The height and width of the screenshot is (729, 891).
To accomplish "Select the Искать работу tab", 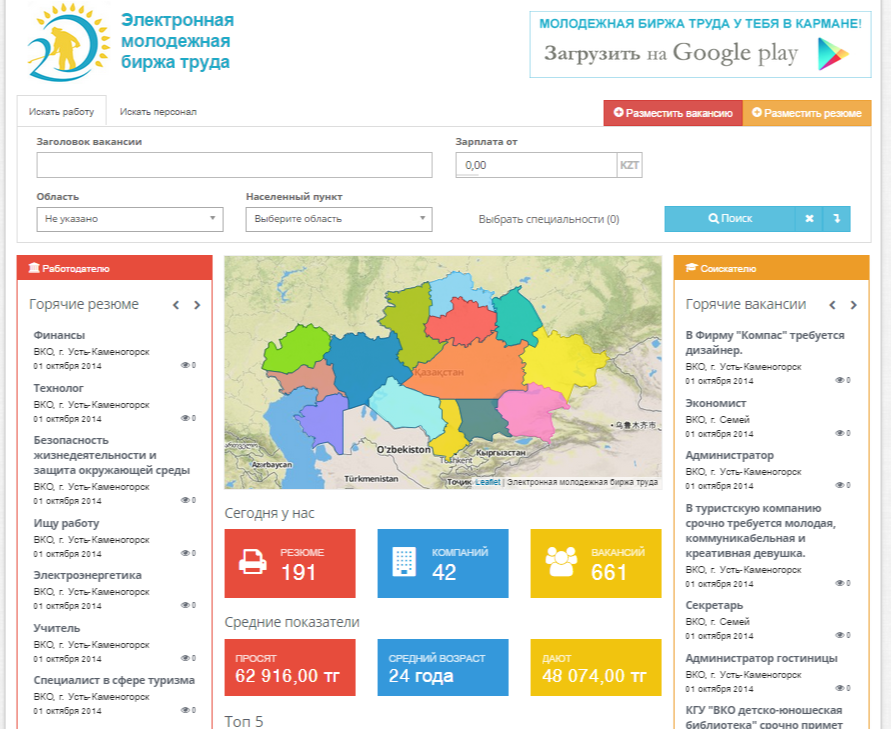I will [x=62, y=112].
